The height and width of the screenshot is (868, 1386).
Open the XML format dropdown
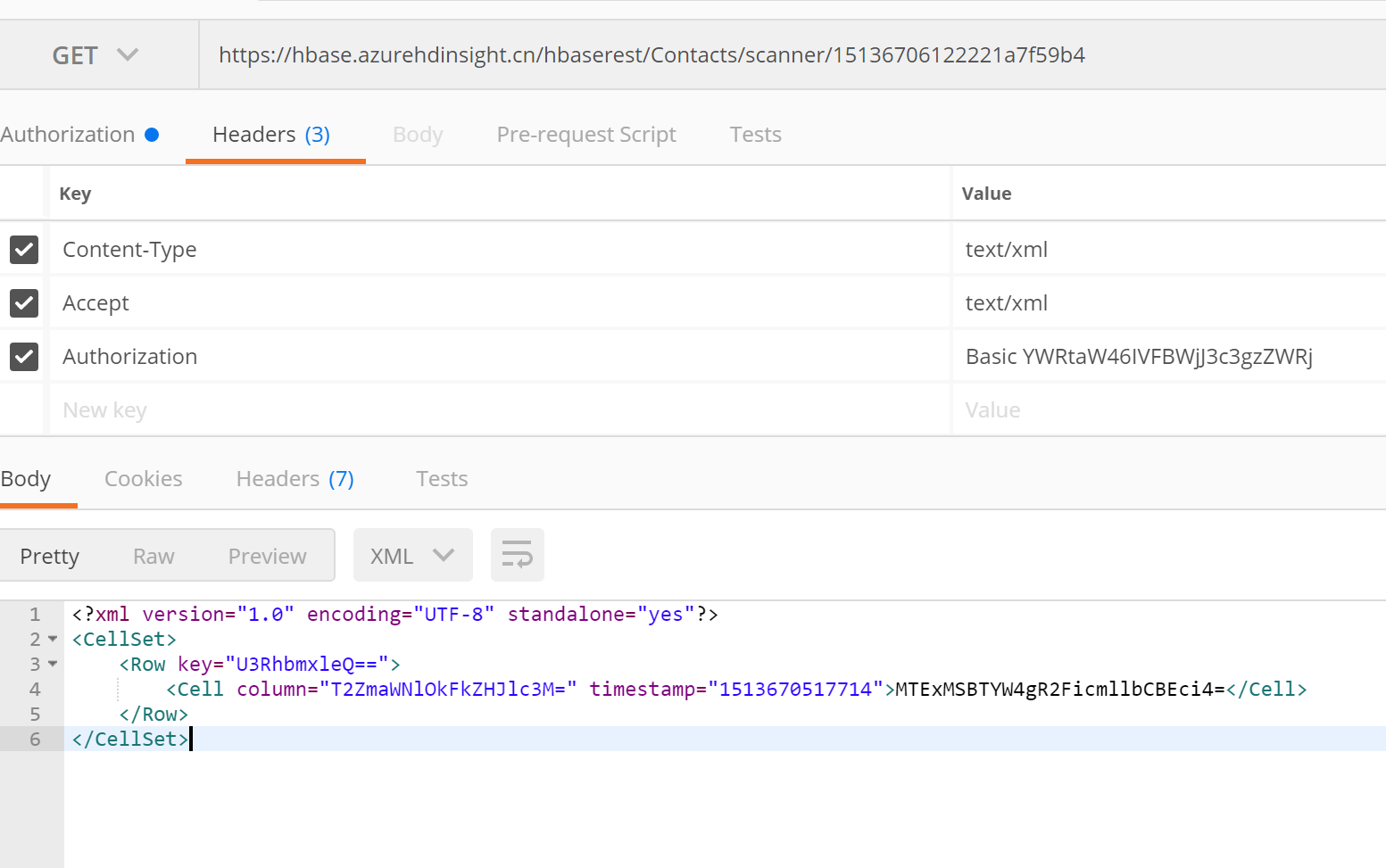411,556
